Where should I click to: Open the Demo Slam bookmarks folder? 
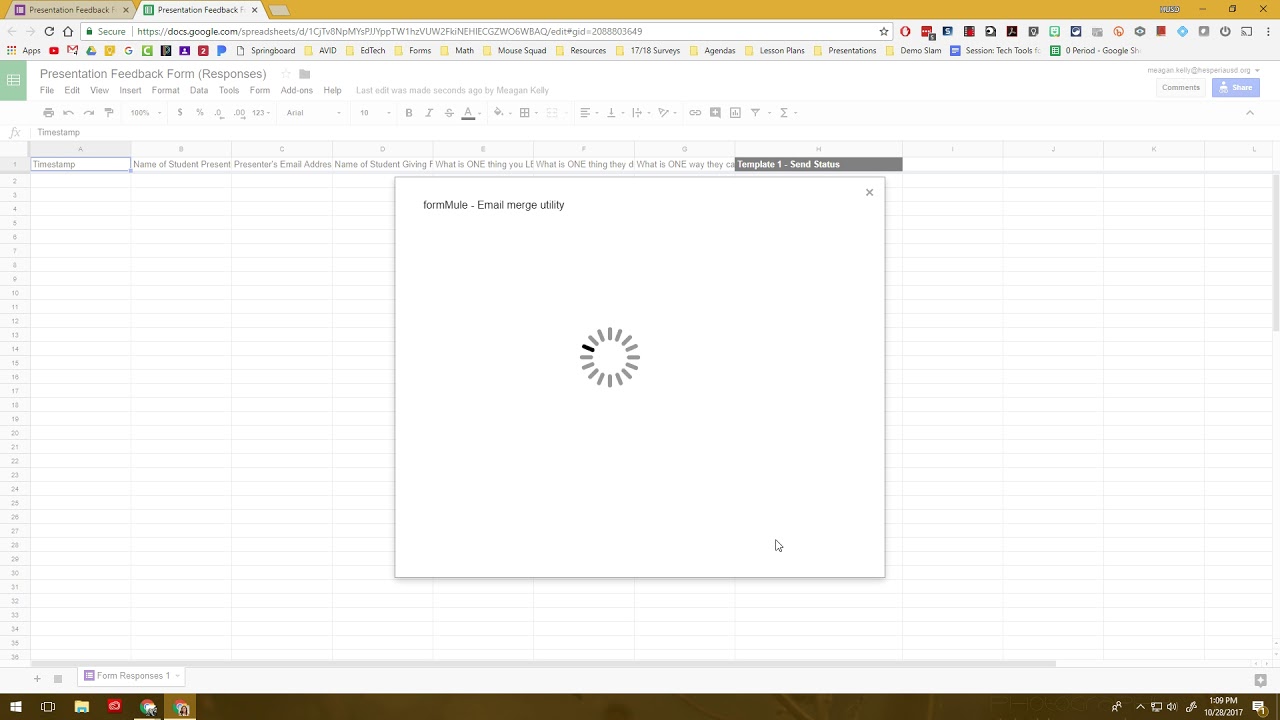coord(913,50)
